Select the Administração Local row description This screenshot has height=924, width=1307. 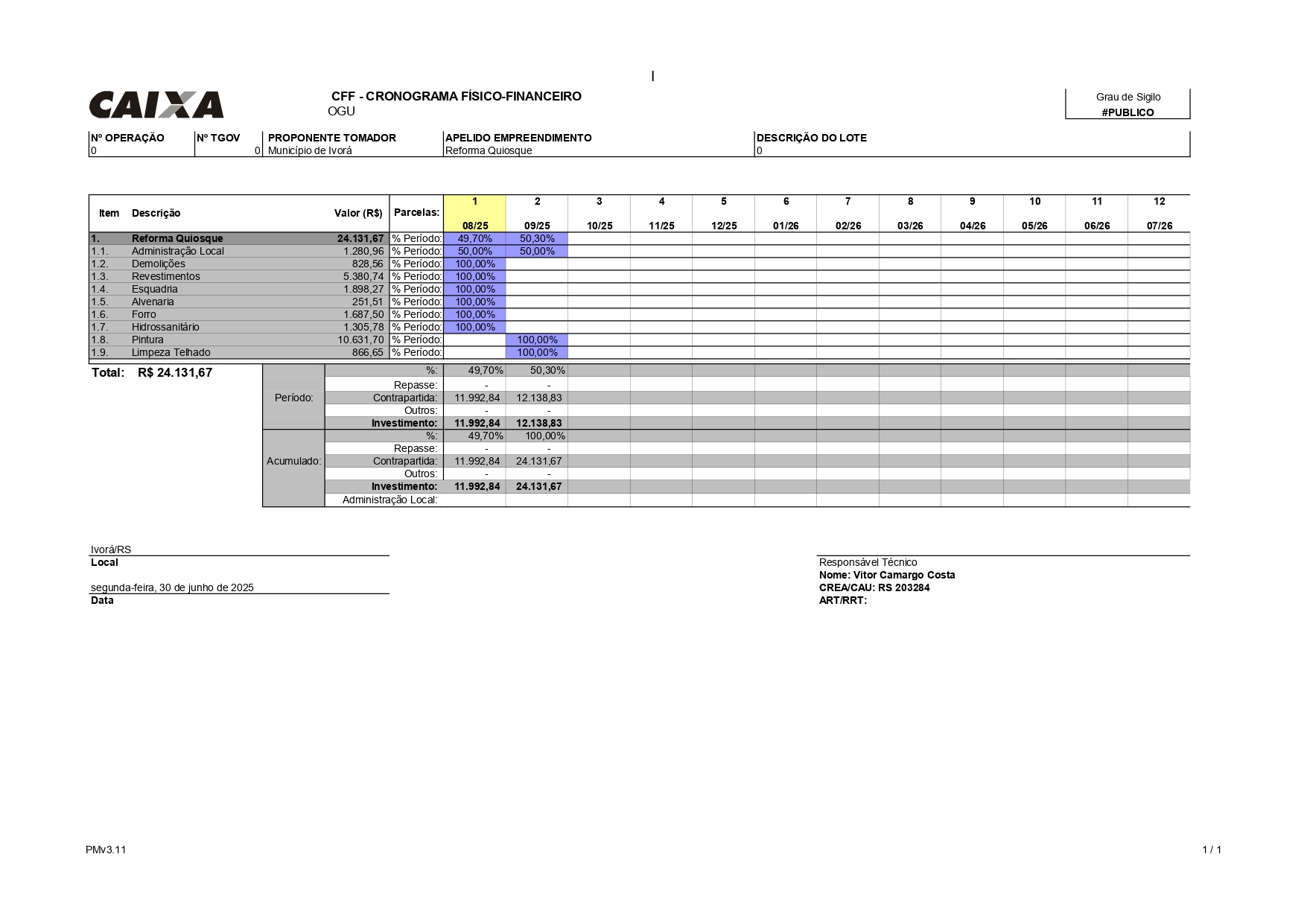tap(177, 251)
